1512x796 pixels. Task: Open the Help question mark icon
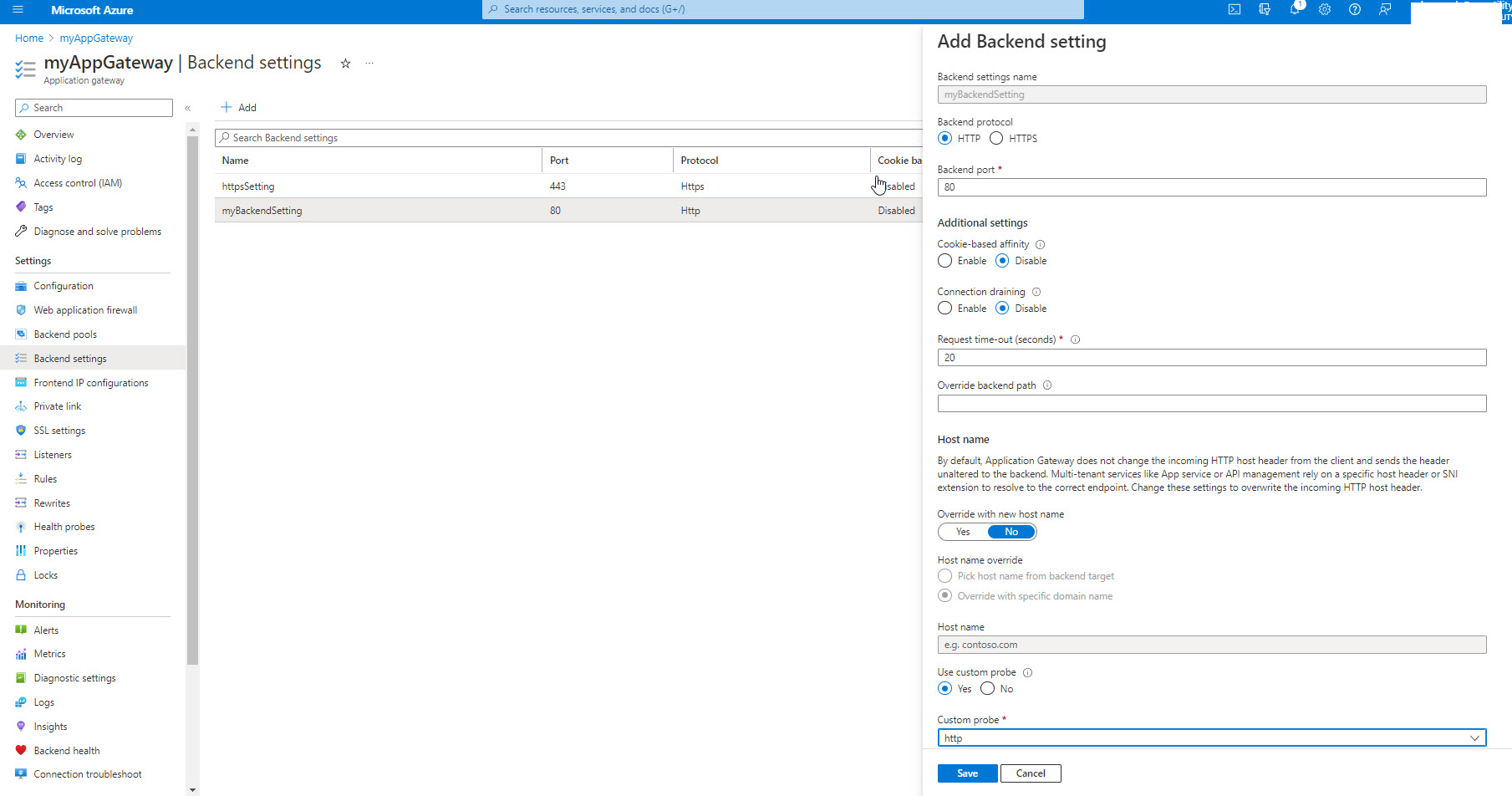click(1355, 10)
